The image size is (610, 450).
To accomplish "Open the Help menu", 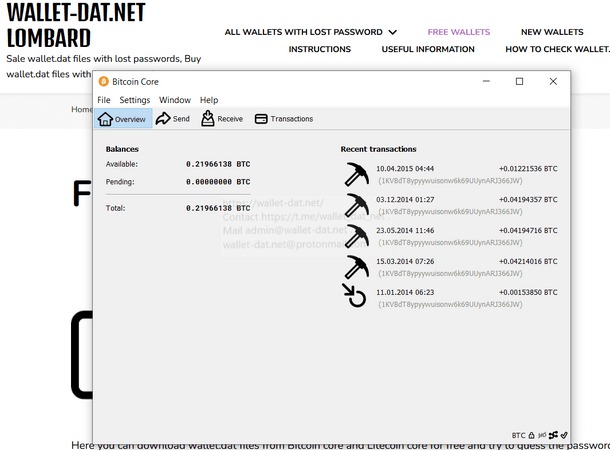I will pos(209,100).
